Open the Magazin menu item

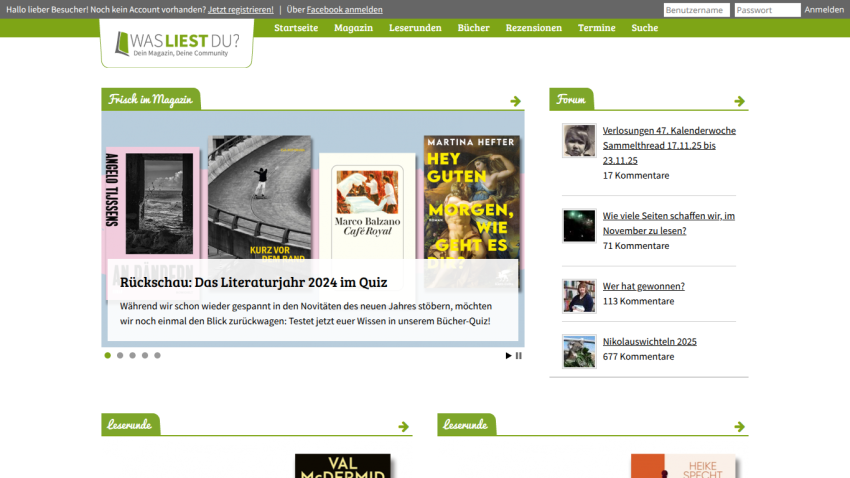[x=353, y=28]
